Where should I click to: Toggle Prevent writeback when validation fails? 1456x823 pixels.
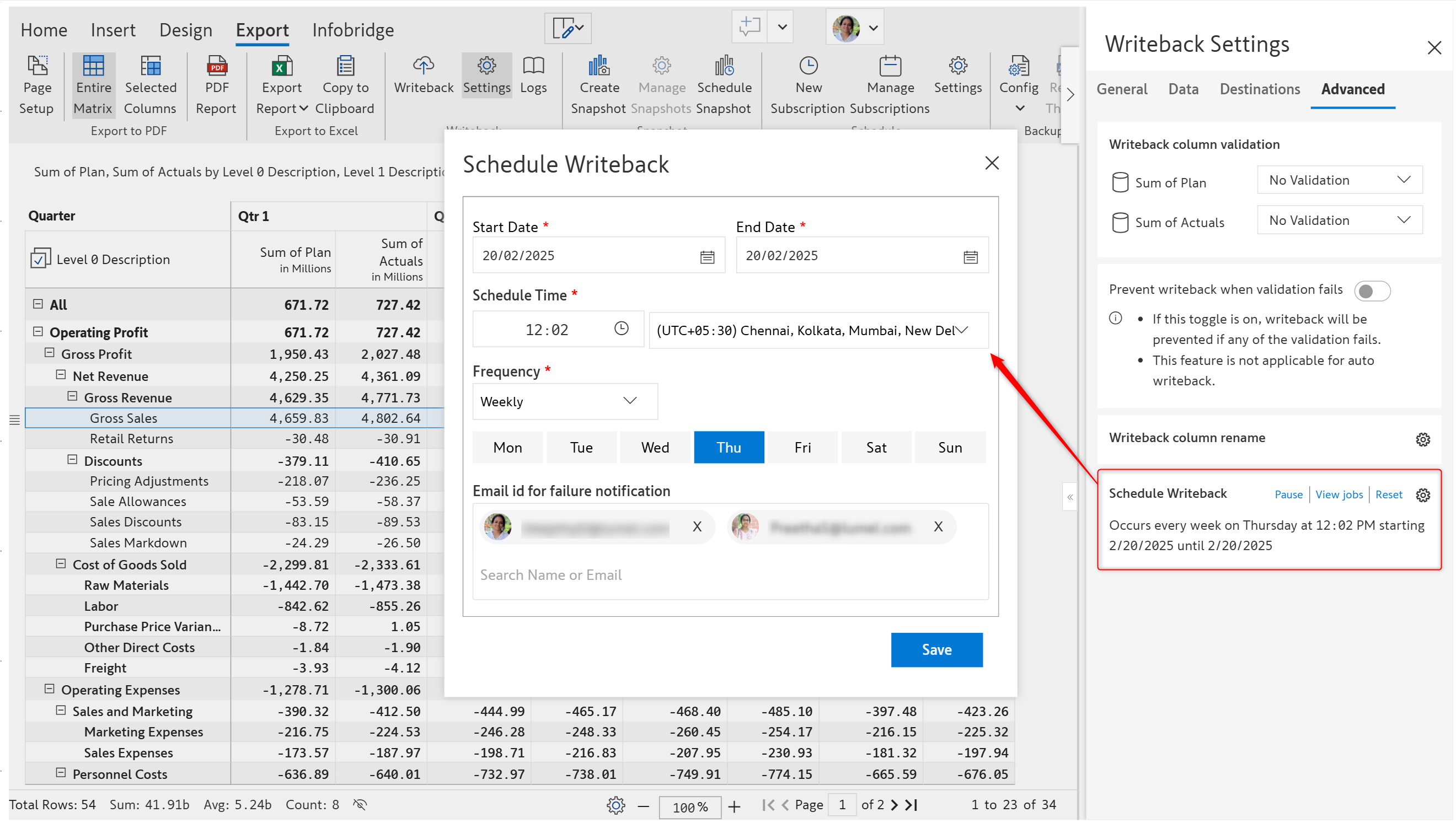pos(1371,291)
